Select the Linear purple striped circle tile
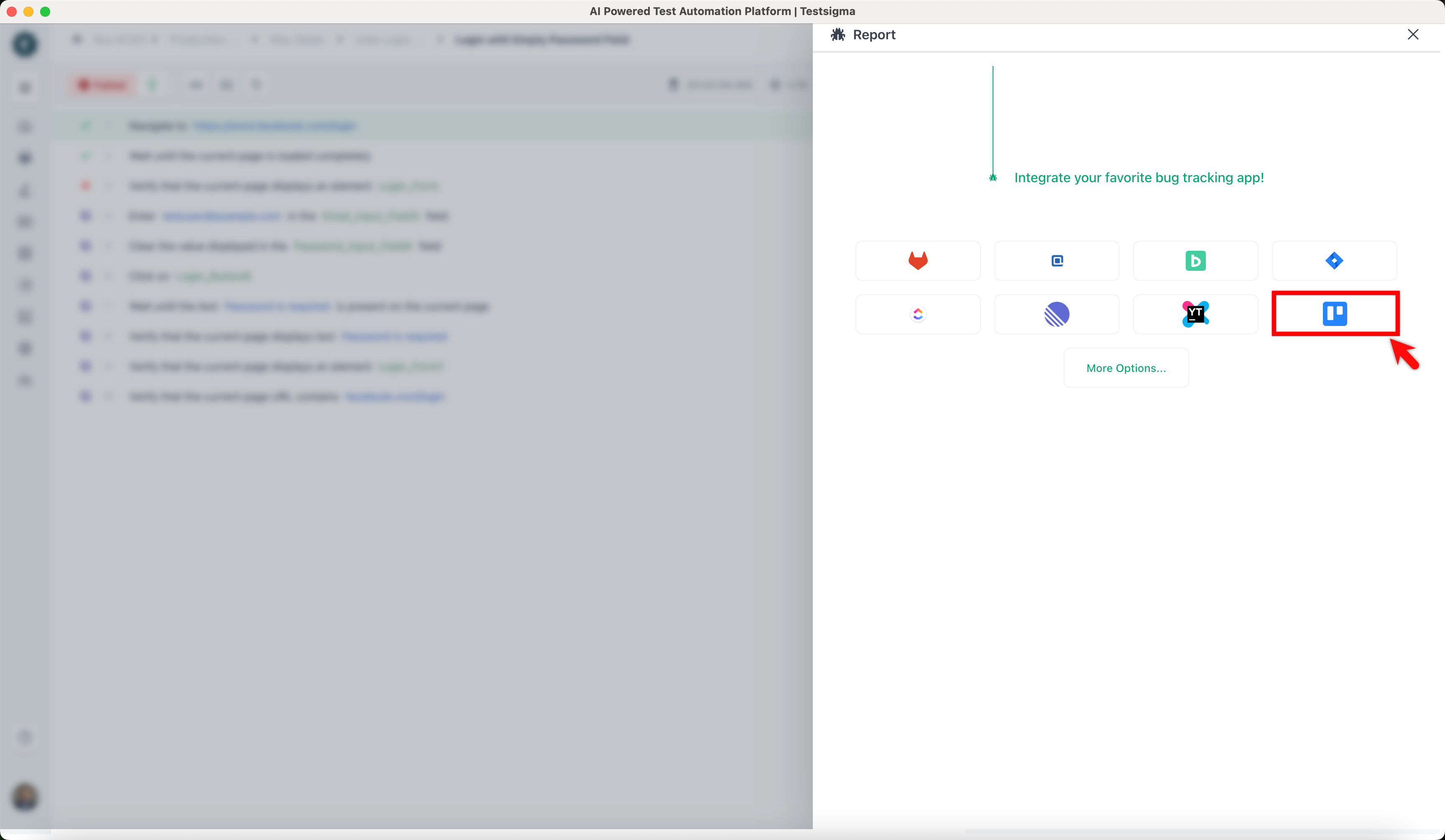 coord(1056,314)
